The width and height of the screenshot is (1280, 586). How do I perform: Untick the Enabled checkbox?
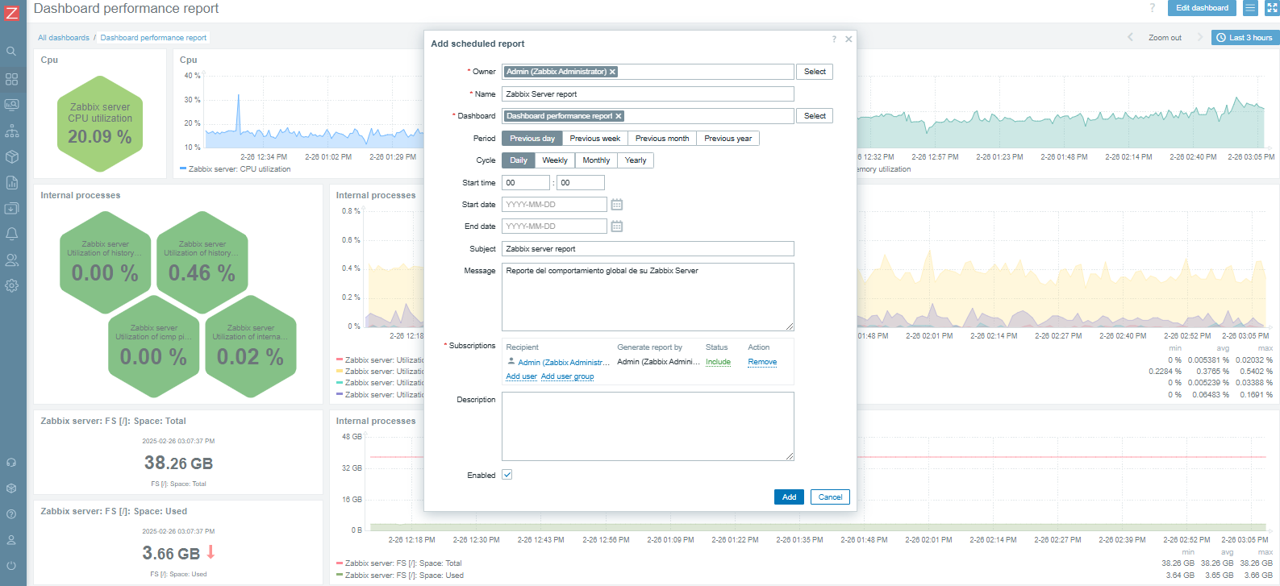pos(507,475)
